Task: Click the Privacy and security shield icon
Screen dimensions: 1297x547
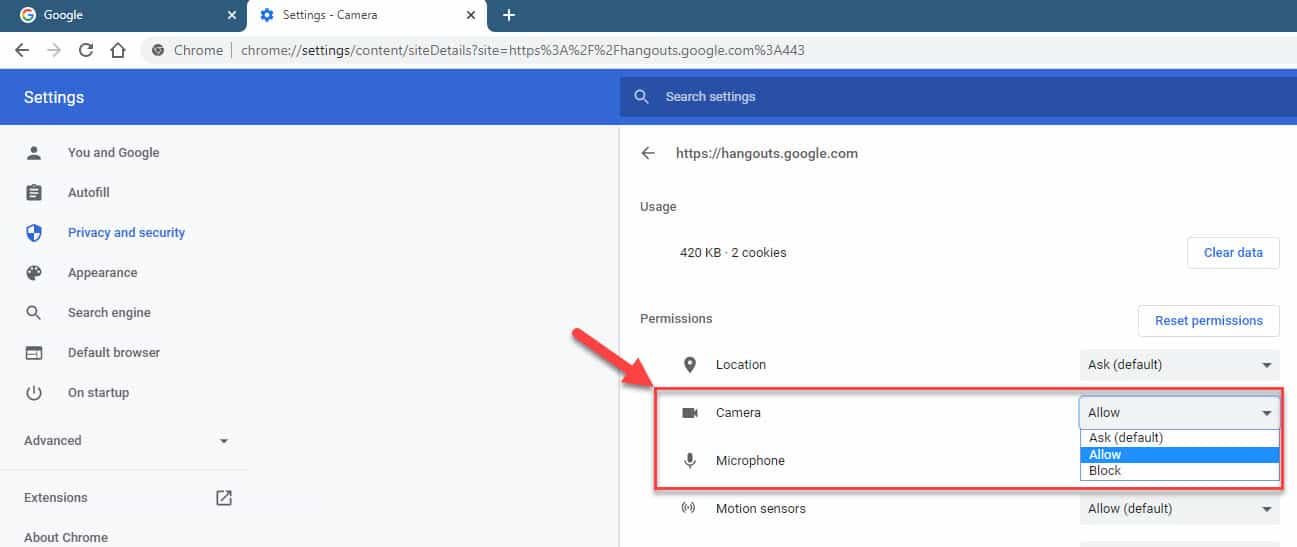Action: [34, 233]
